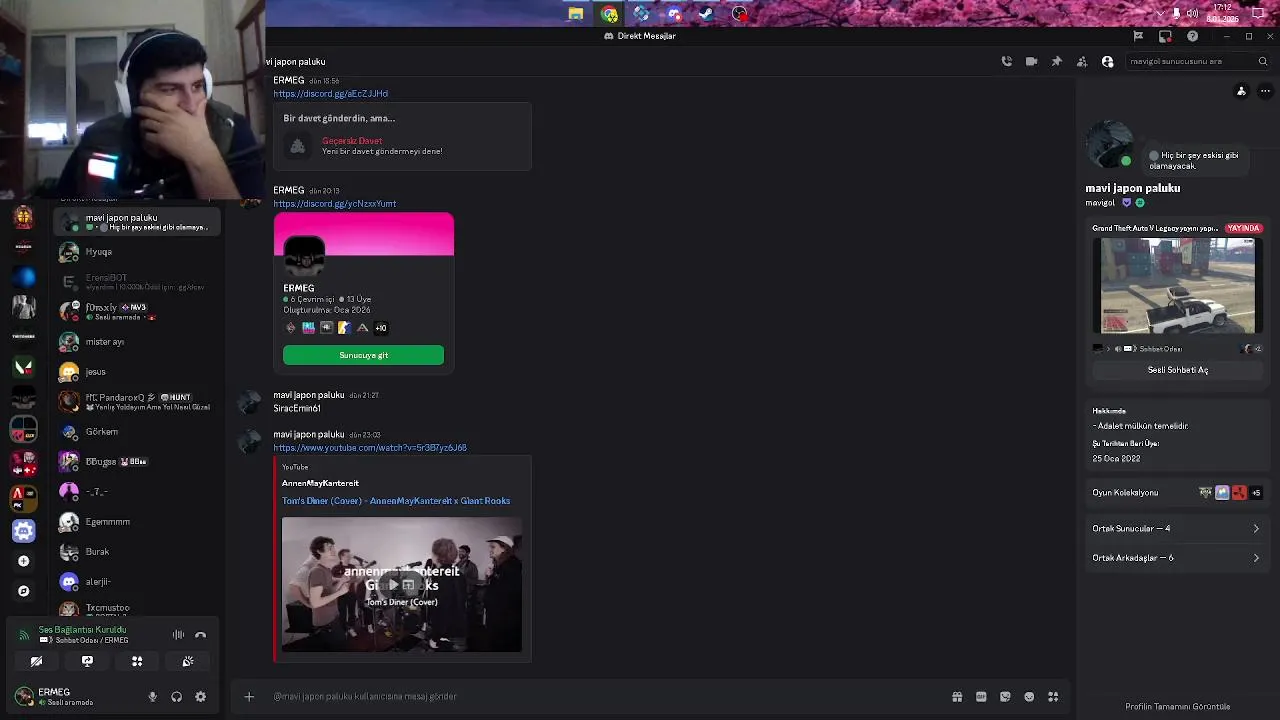Click 'Ses Bağlantısı Kuruldu' connection status
This screenshot has width=1280, height=720.
pyautogui.click(x=82, y=630)
